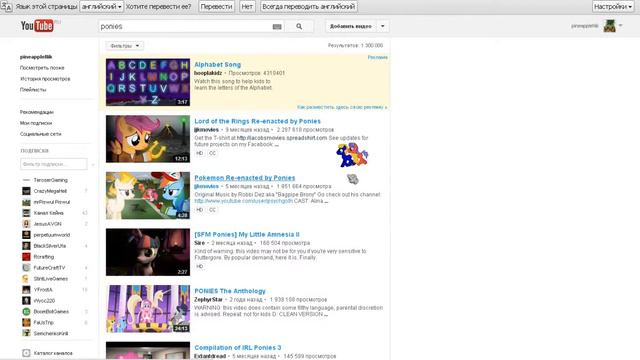
Task: Open FutureCraftTV subscription icon
Action: point(26,268)
